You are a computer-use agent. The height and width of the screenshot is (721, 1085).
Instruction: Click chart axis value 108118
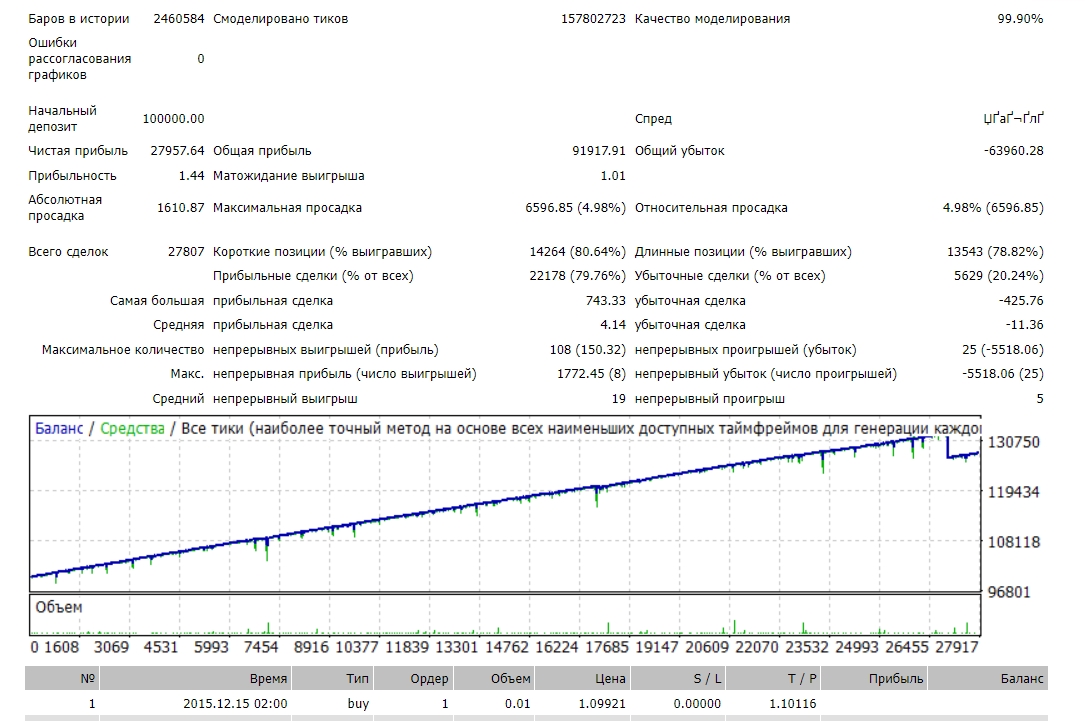click(1014, 542)
